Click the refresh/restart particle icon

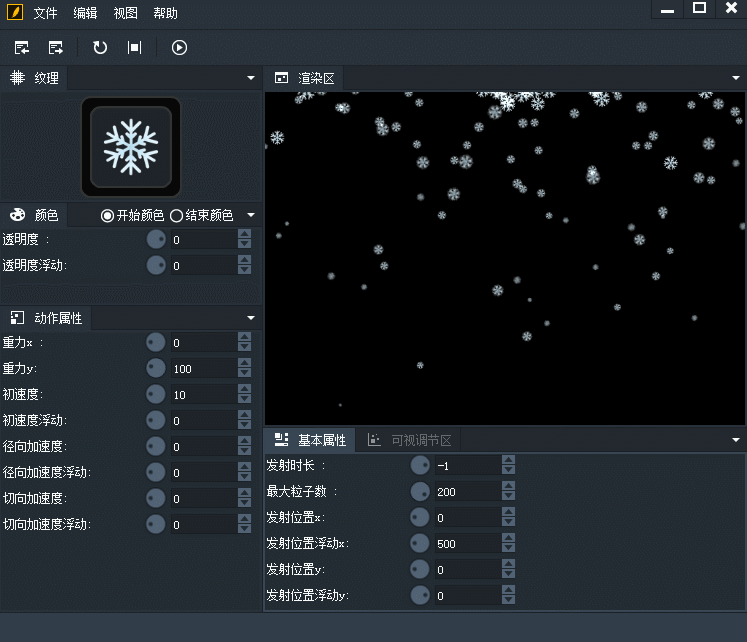point(100,48)
